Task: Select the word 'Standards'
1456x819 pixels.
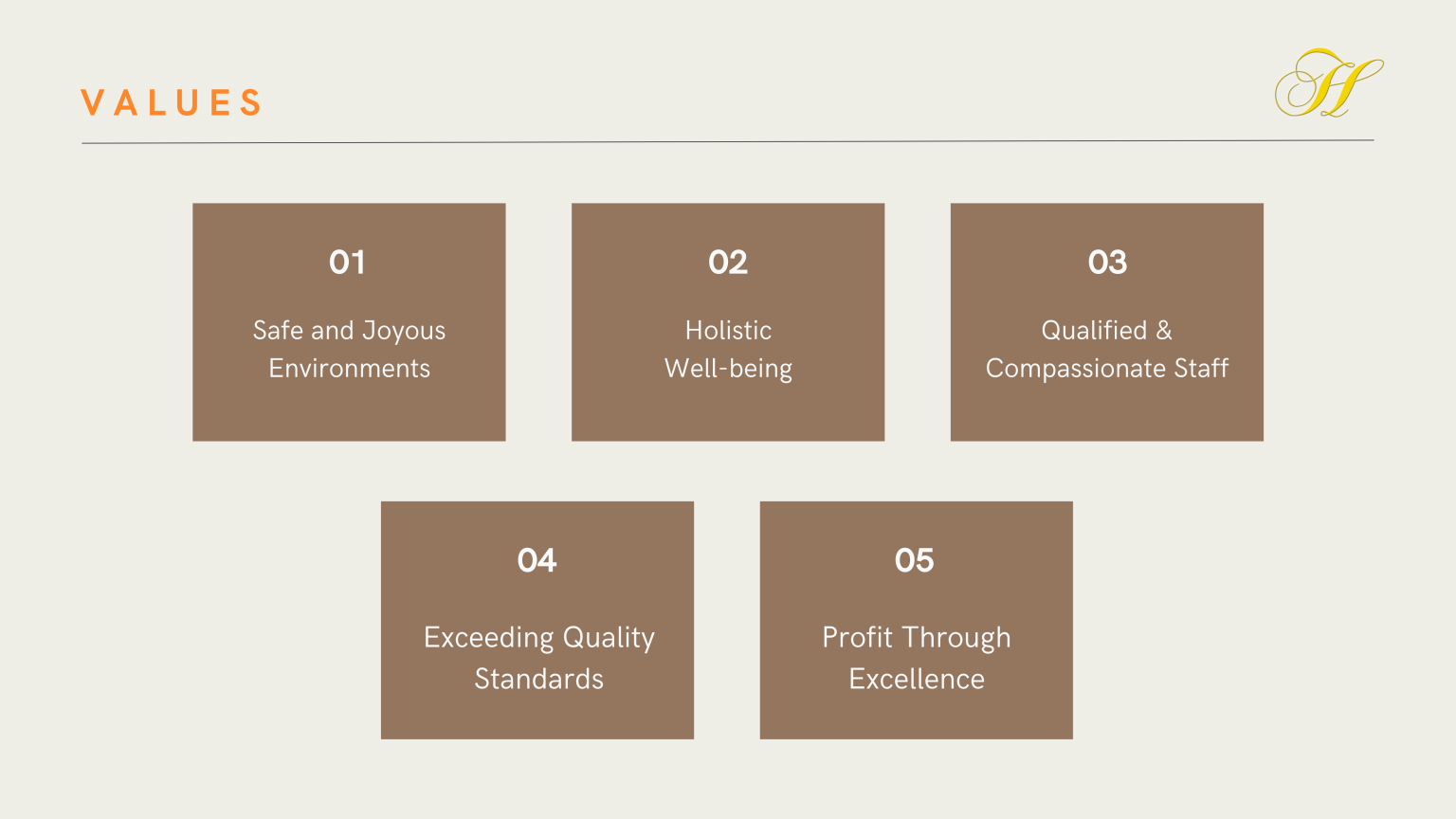Action: 538,680
